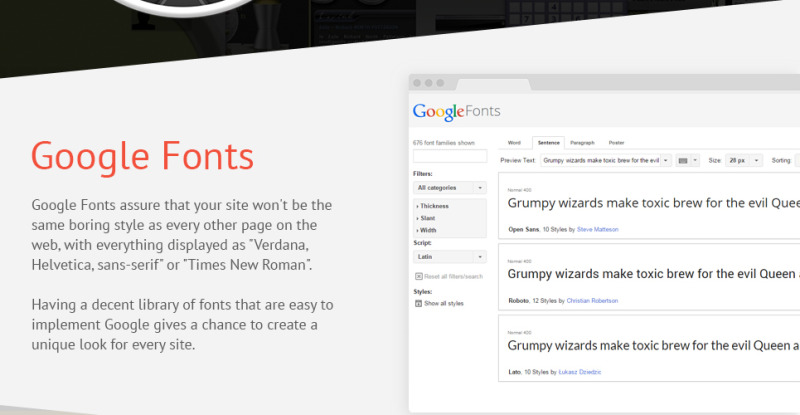Click paragraph starting 'Having a decent library'
Image resolution: width=800 pixels, height=415 pixels.
[x=182, y=325]
